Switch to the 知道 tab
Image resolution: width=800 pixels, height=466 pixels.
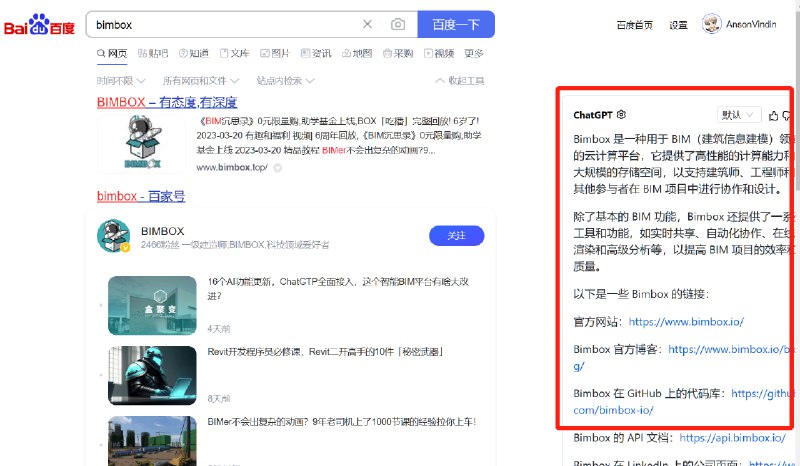tap(194, 53)
